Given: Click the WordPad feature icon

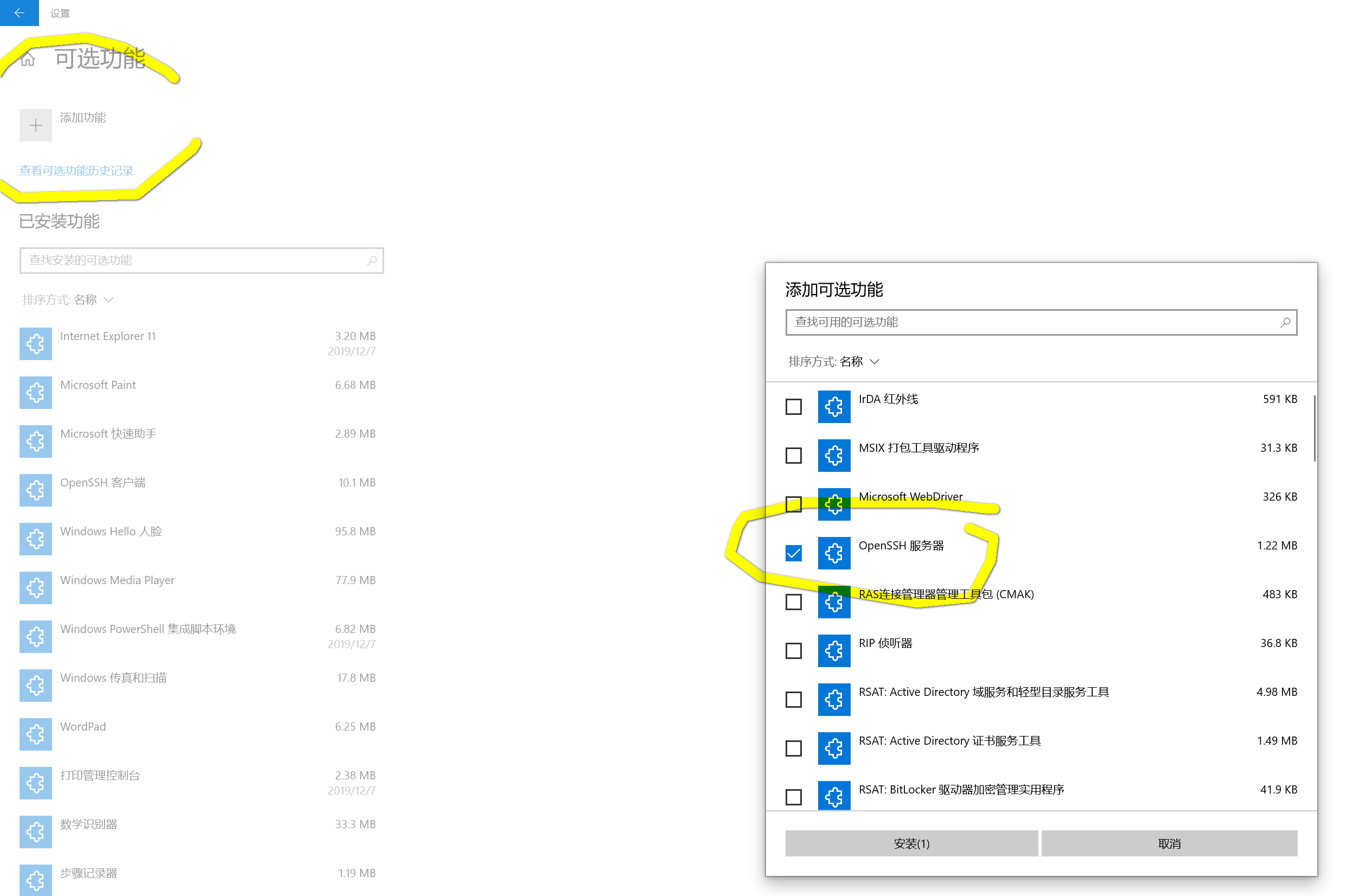Looking at the screenshot, I should [x=35, y=734].
